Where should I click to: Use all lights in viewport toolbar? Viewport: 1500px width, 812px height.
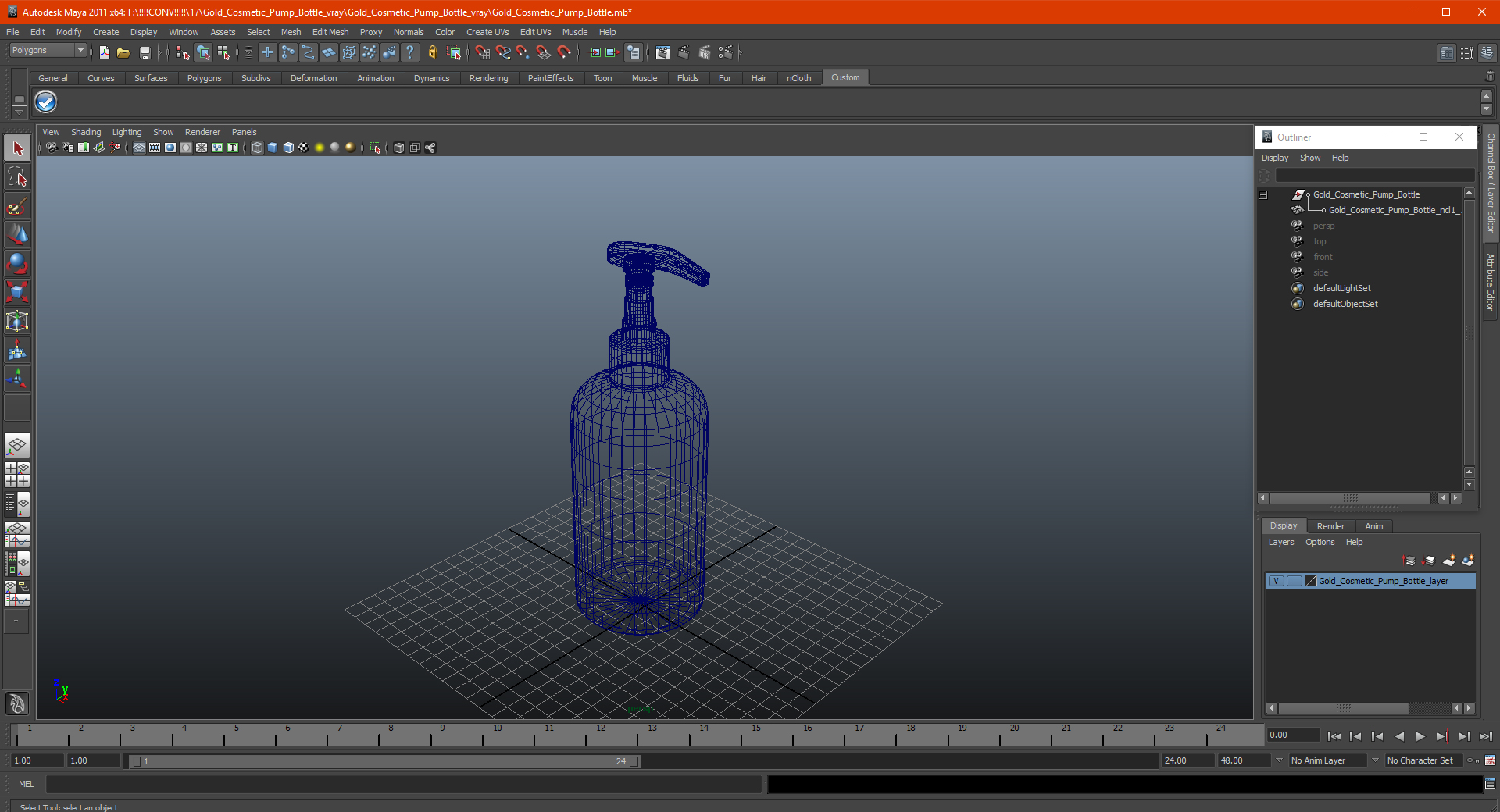(x=320, y=148)
